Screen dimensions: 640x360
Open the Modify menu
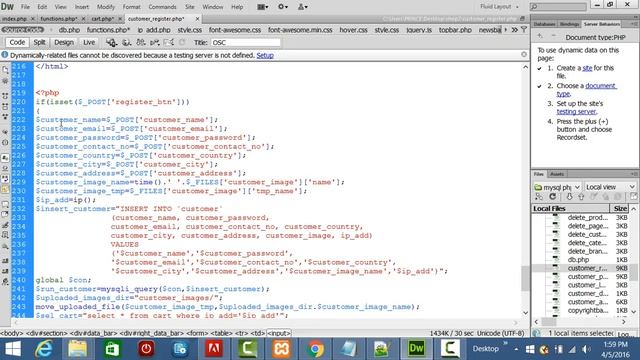106,7
